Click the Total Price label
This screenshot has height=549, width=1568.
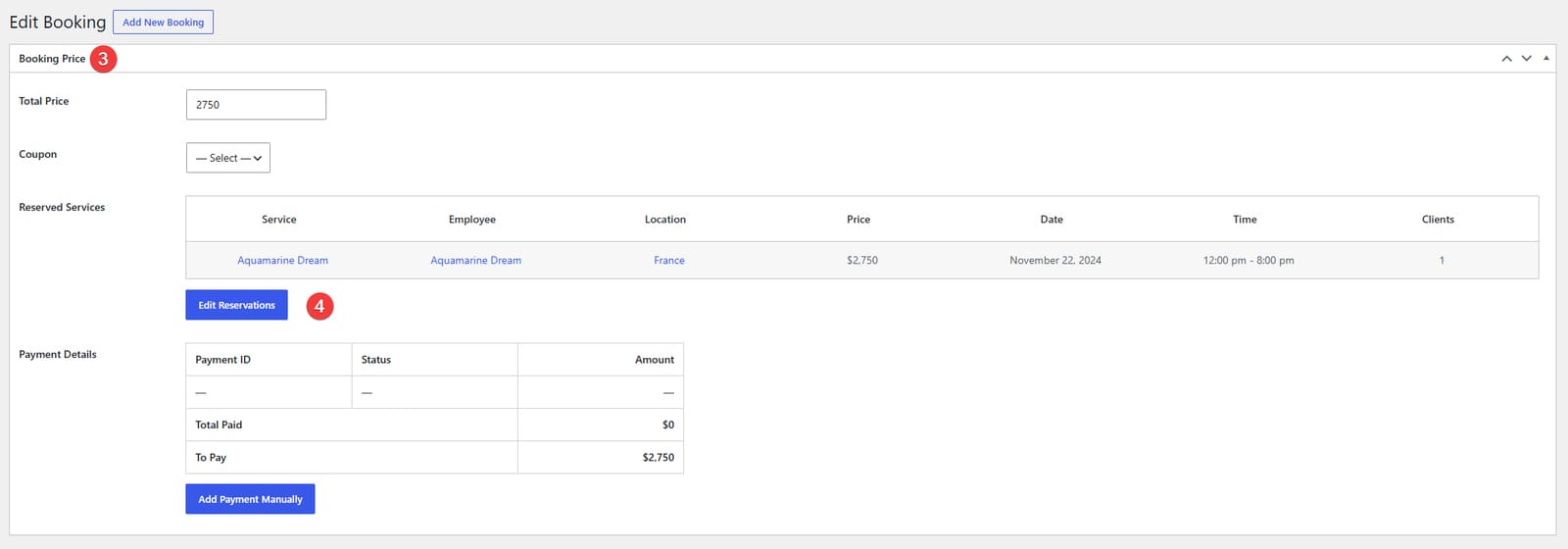click(x=44, y=101)
